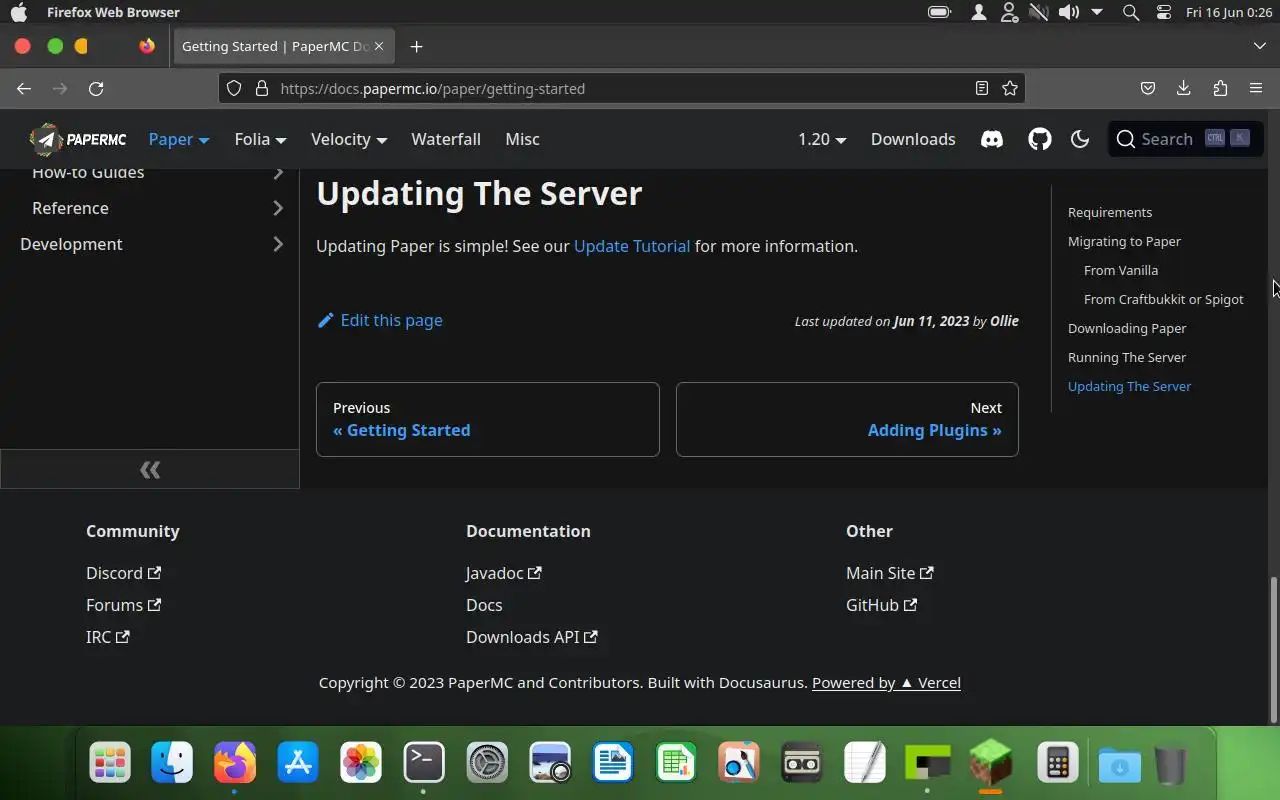
Task: Open the Firefox downloads panel icon
Action: (x=1183, y=88)
